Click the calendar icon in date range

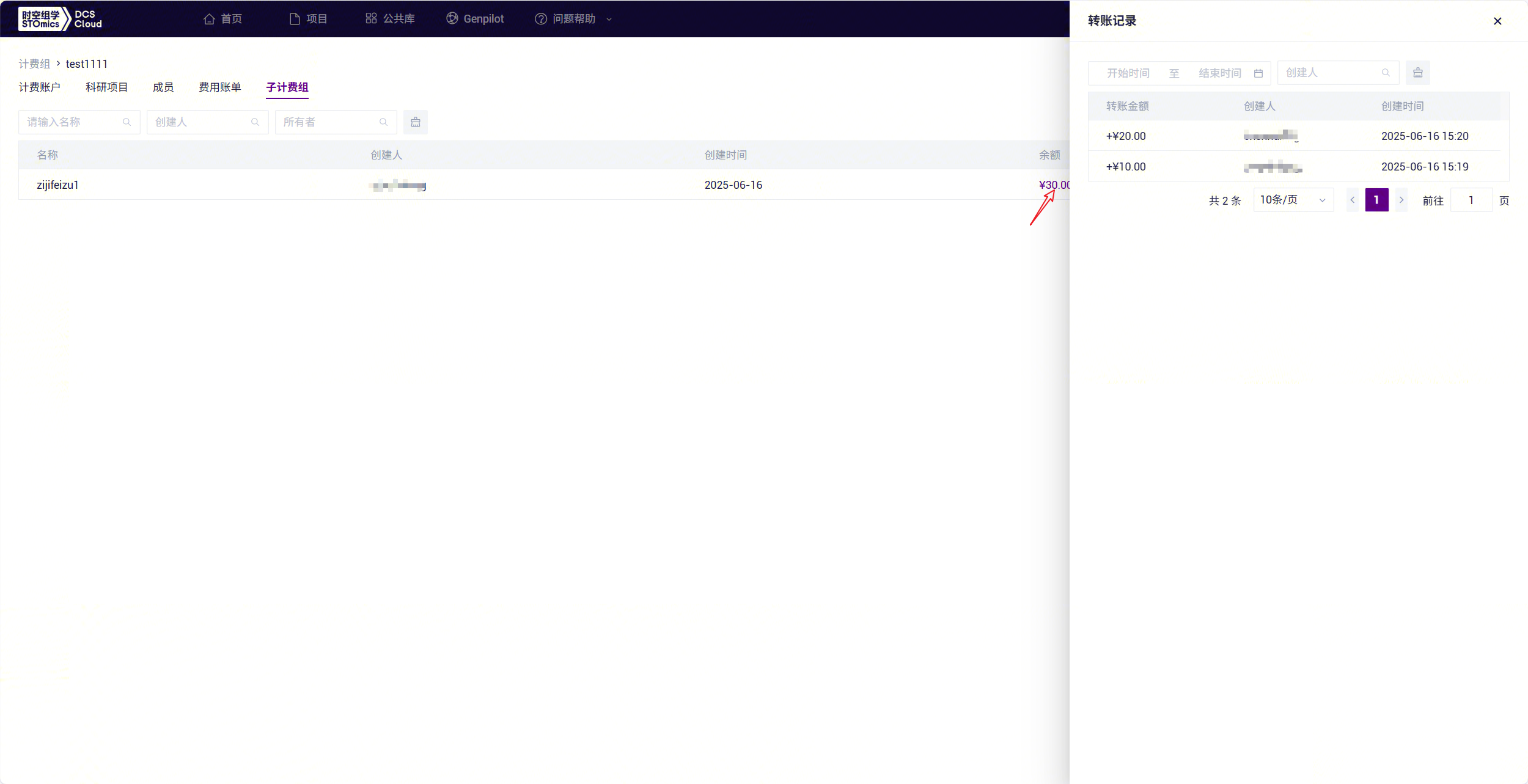1258,73
